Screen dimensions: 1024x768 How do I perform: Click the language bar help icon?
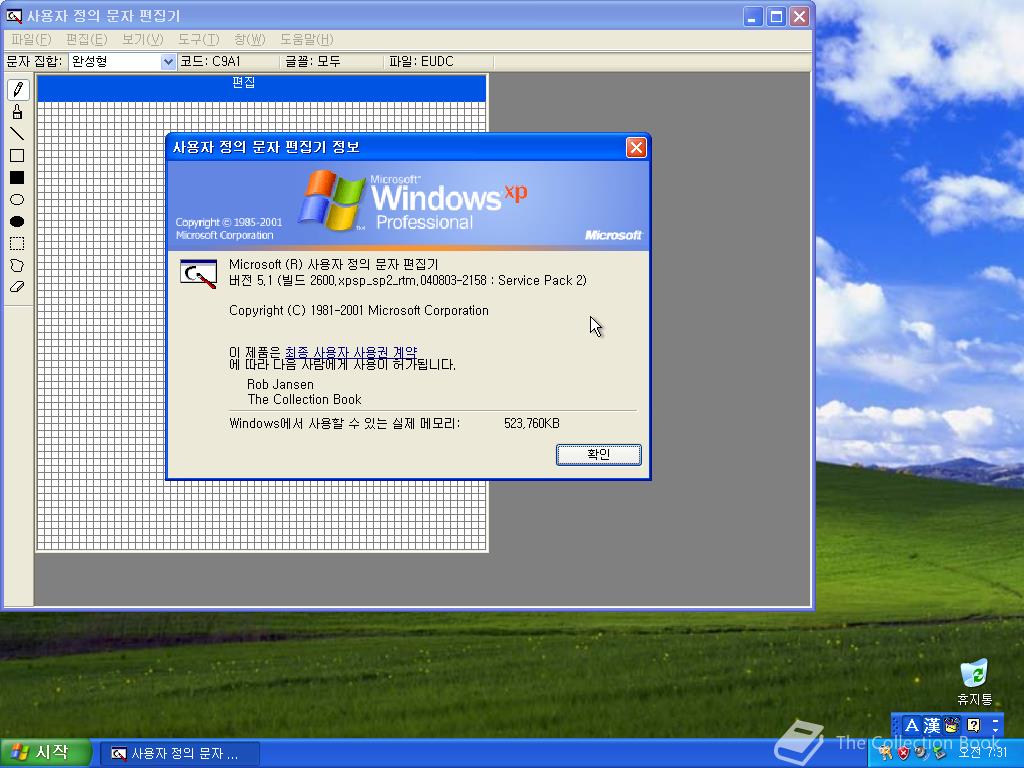pyautogui.click(x=973, y=726)
